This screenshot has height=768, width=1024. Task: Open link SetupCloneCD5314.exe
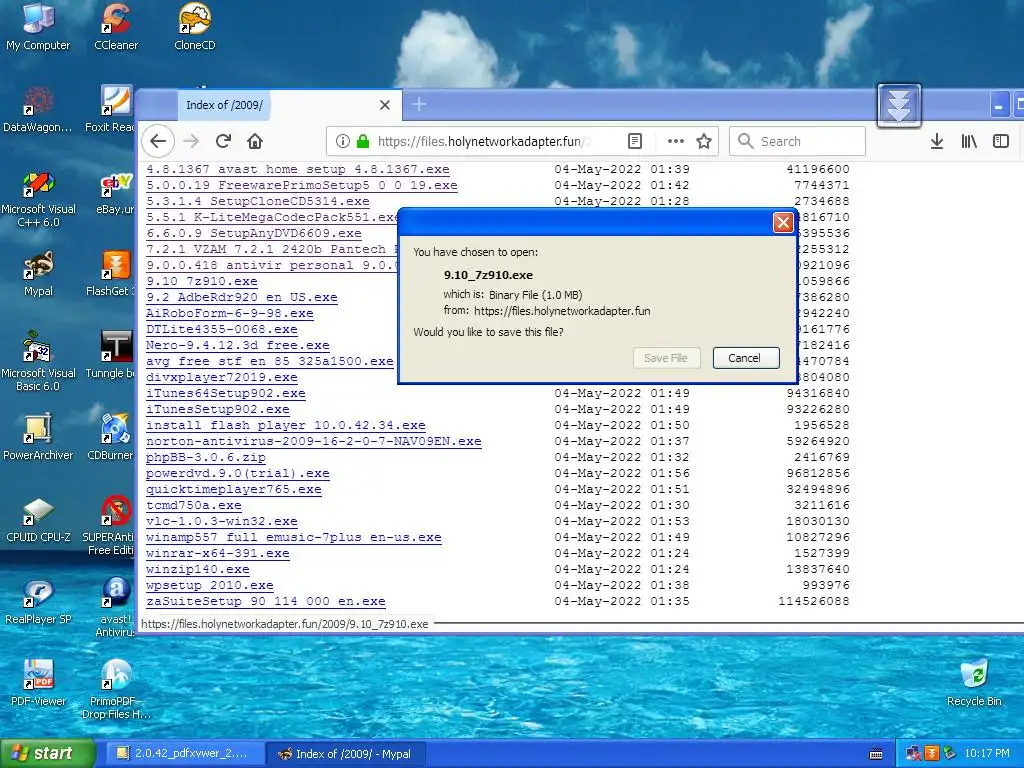tap(258, 202)
